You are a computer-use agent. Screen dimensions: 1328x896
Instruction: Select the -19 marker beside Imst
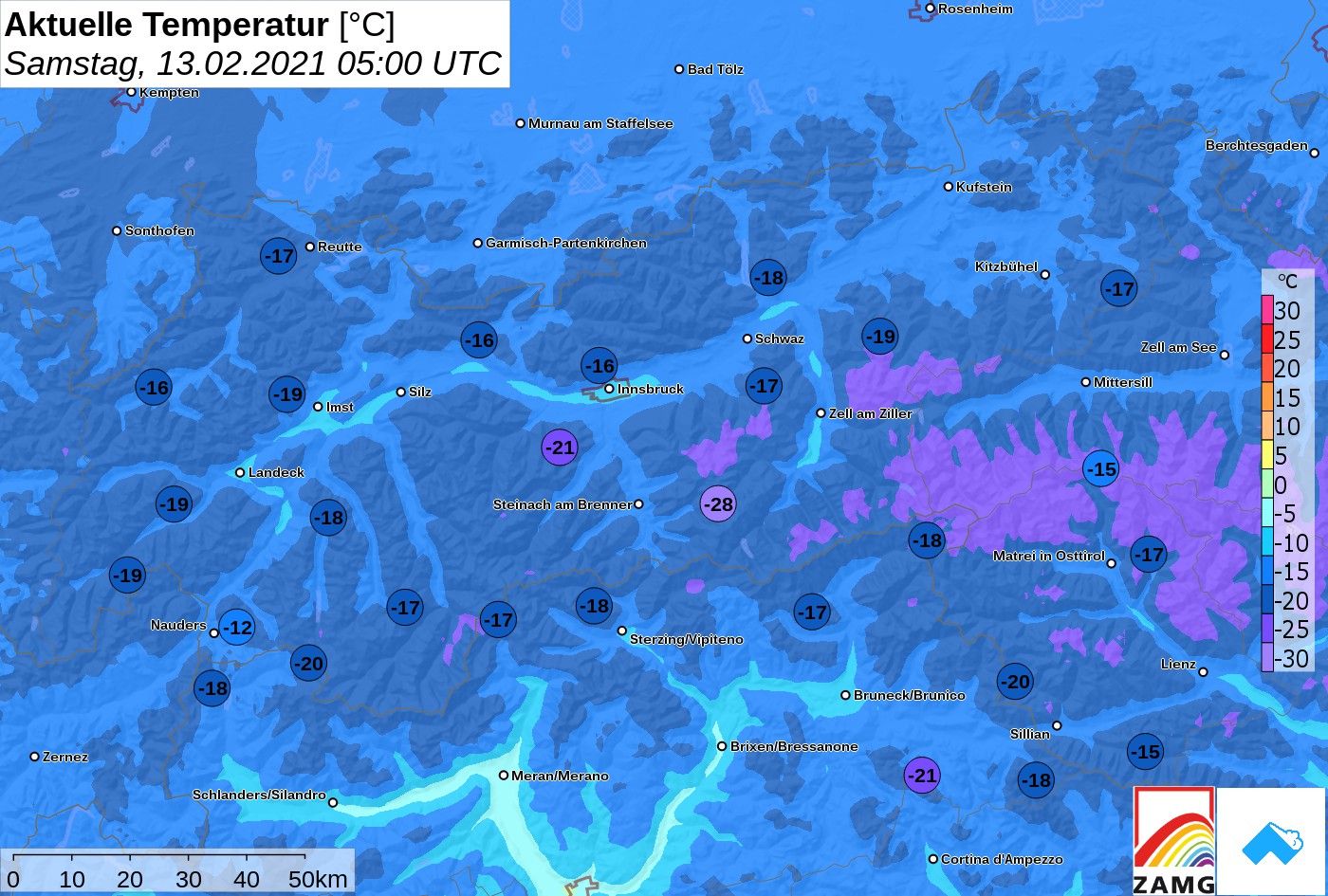click(x=287, y=393)
